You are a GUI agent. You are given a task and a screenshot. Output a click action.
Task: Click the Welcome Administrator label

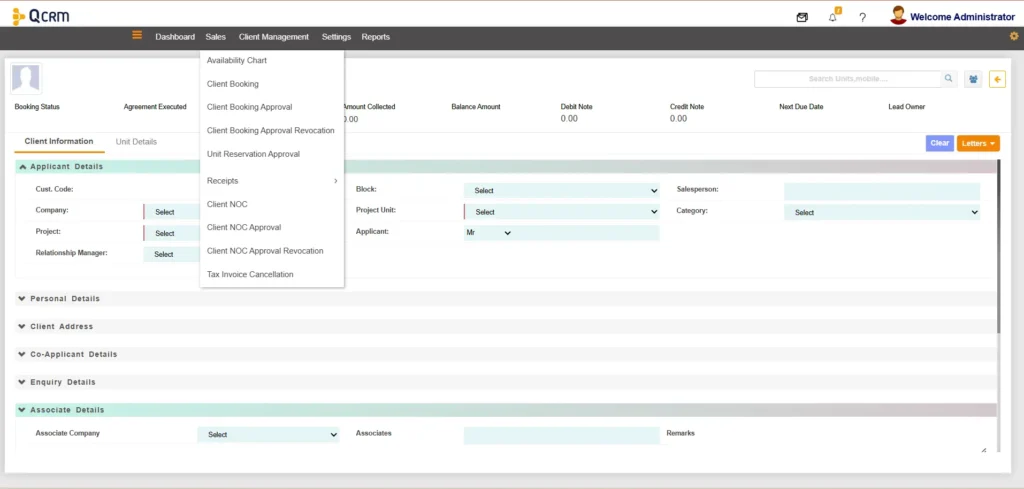coord(962,17)
